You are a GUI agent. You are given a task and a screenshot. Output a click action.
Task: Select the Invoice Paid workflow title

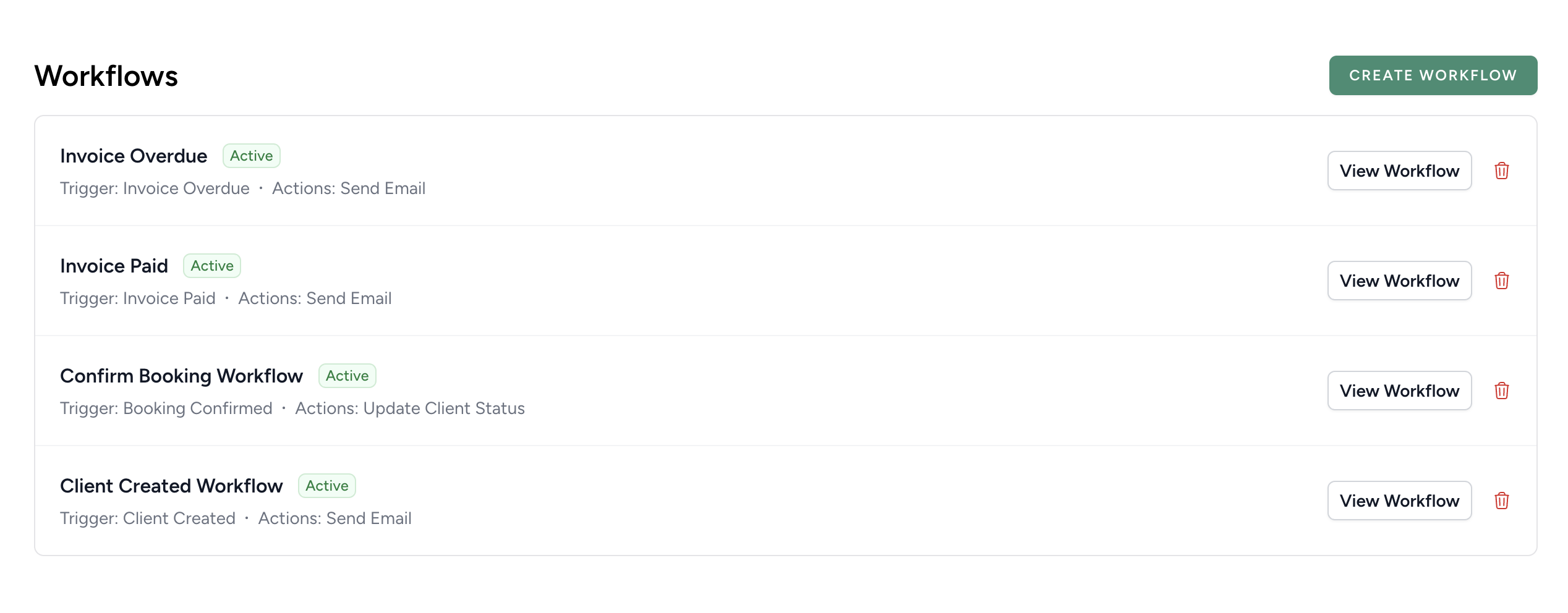[x=114, y=266]
